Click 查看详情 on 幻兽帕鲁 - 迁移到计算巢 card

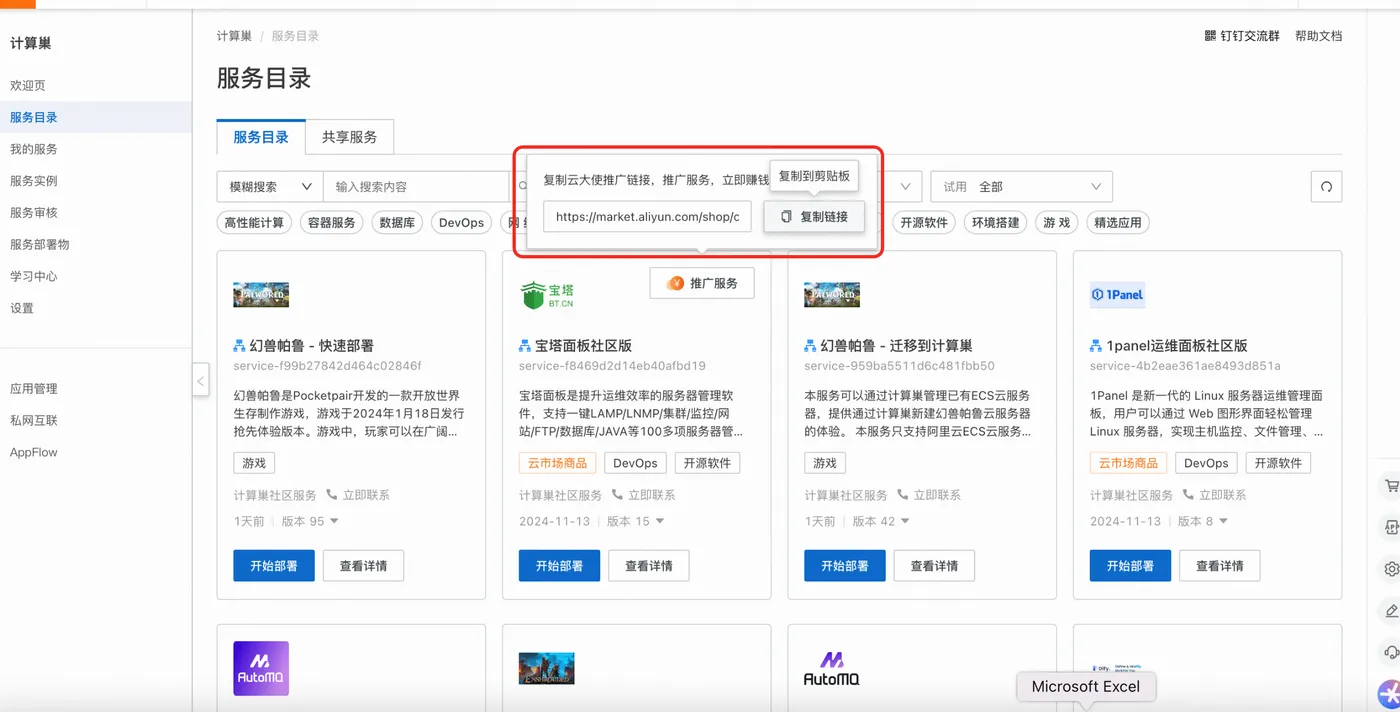(934, 566)
